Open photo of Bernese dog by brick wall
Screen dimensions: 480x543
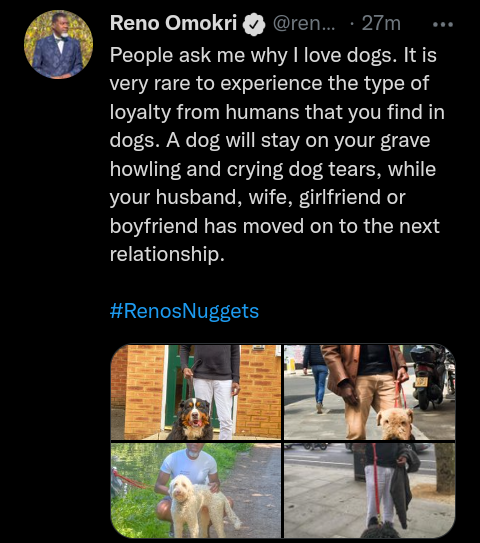(x=196, y=392)
